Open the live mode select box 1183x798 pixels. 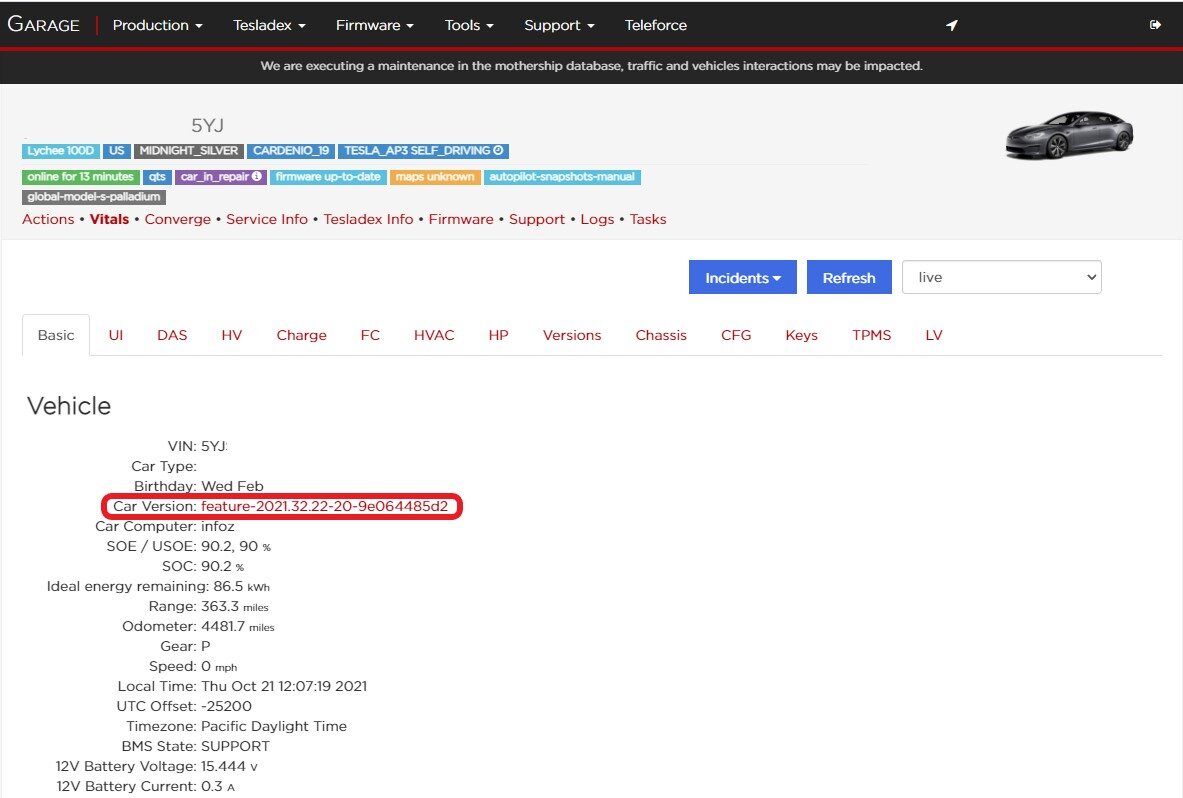[1001, 277]
